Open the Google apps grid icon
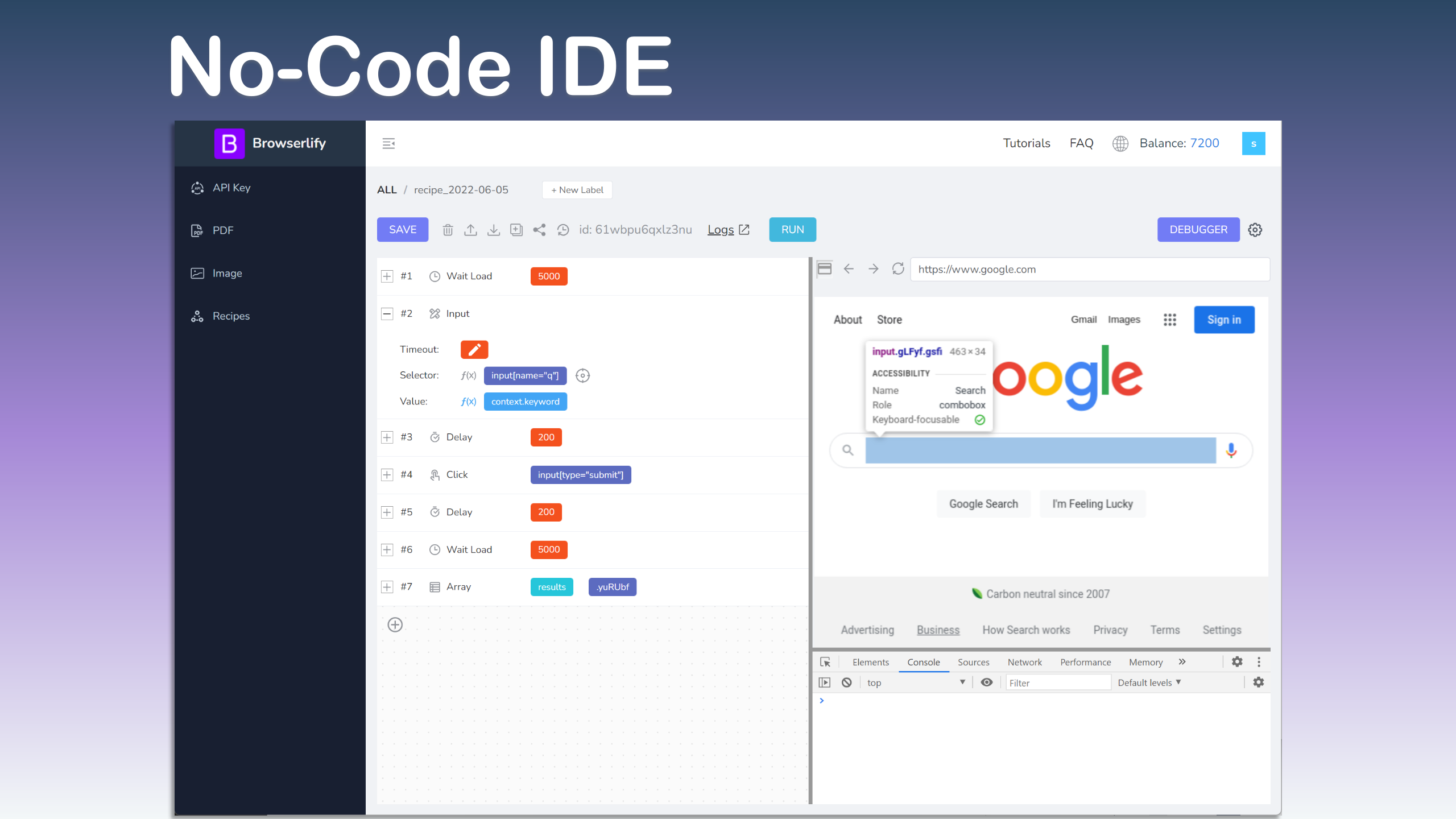 [1169, 320]
